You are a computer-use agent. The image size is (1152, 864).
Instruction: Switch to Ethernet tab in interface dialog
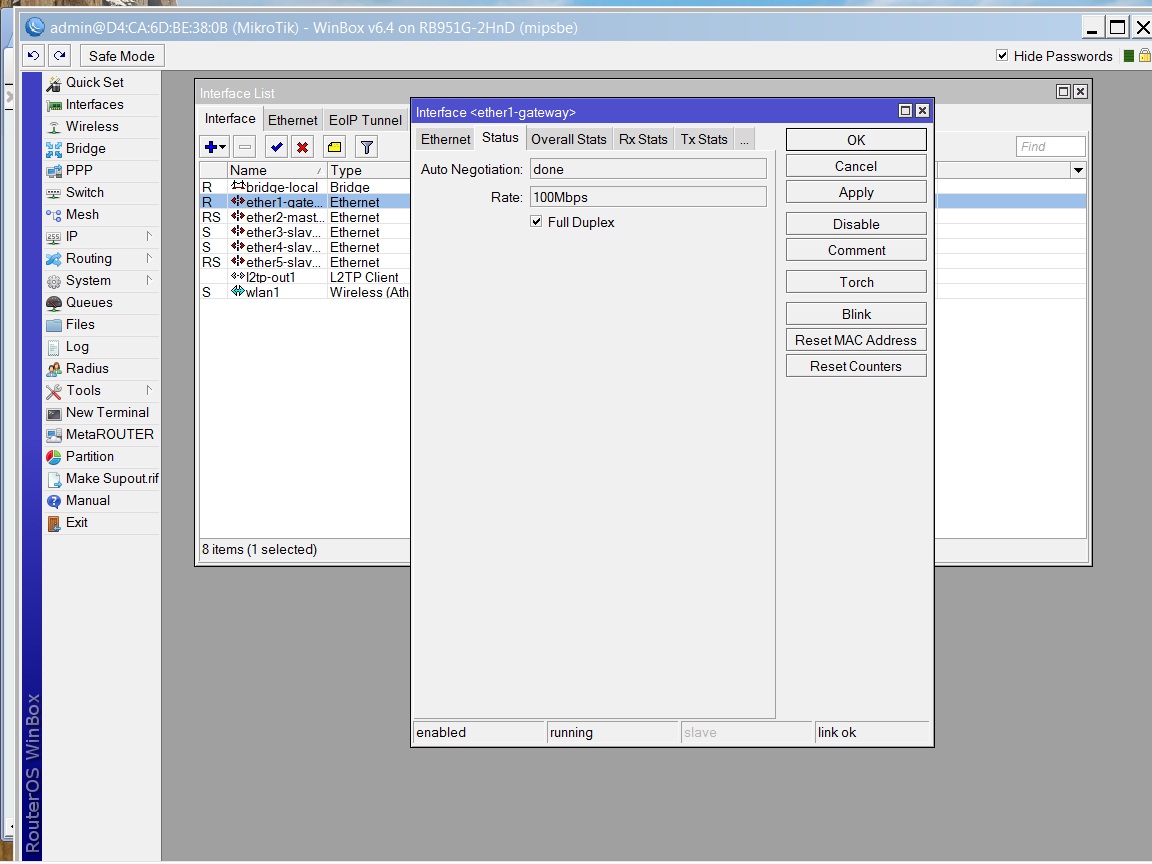(x=445, y=140)
